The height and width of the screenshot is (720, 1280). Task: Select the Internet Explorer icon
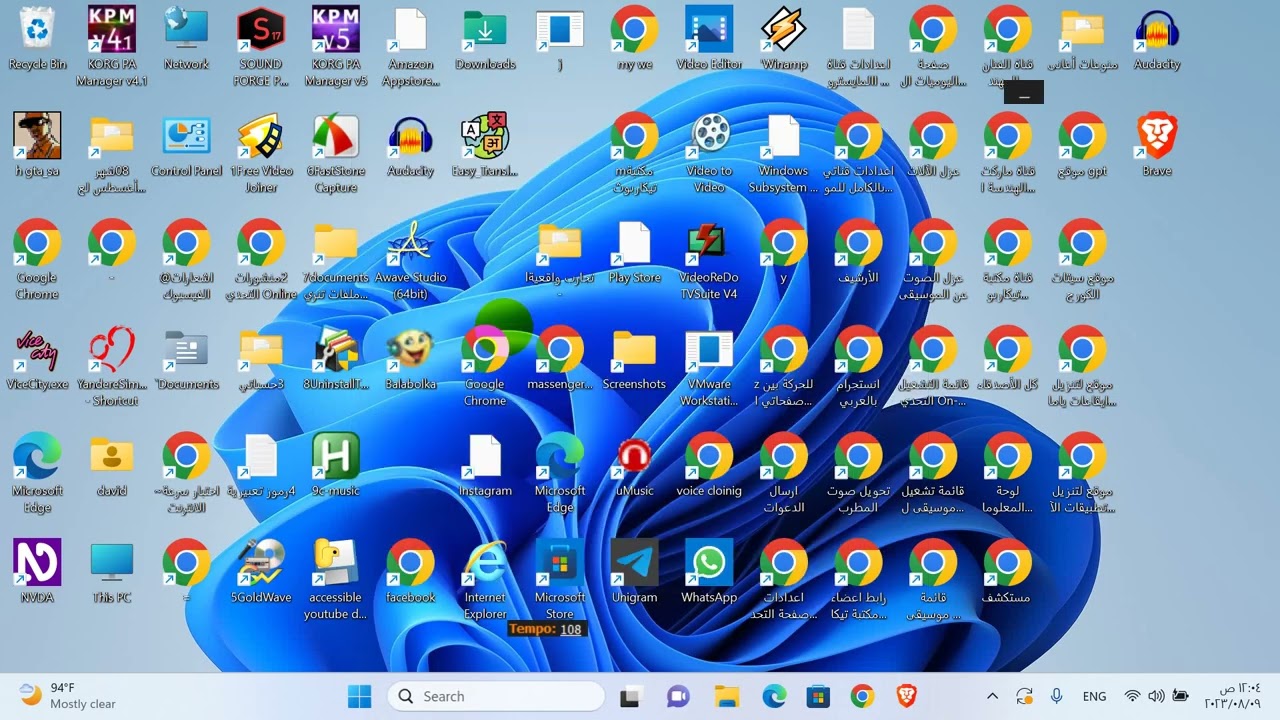pyautogui.click(x=485, y=581)
